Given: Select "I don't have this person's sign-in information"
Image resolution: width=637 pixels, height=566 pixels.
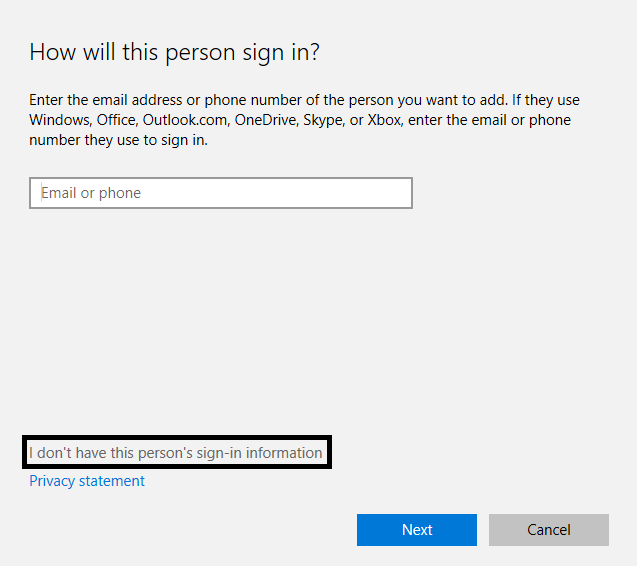Looking at the screenshot, I should tap(176, 453).
